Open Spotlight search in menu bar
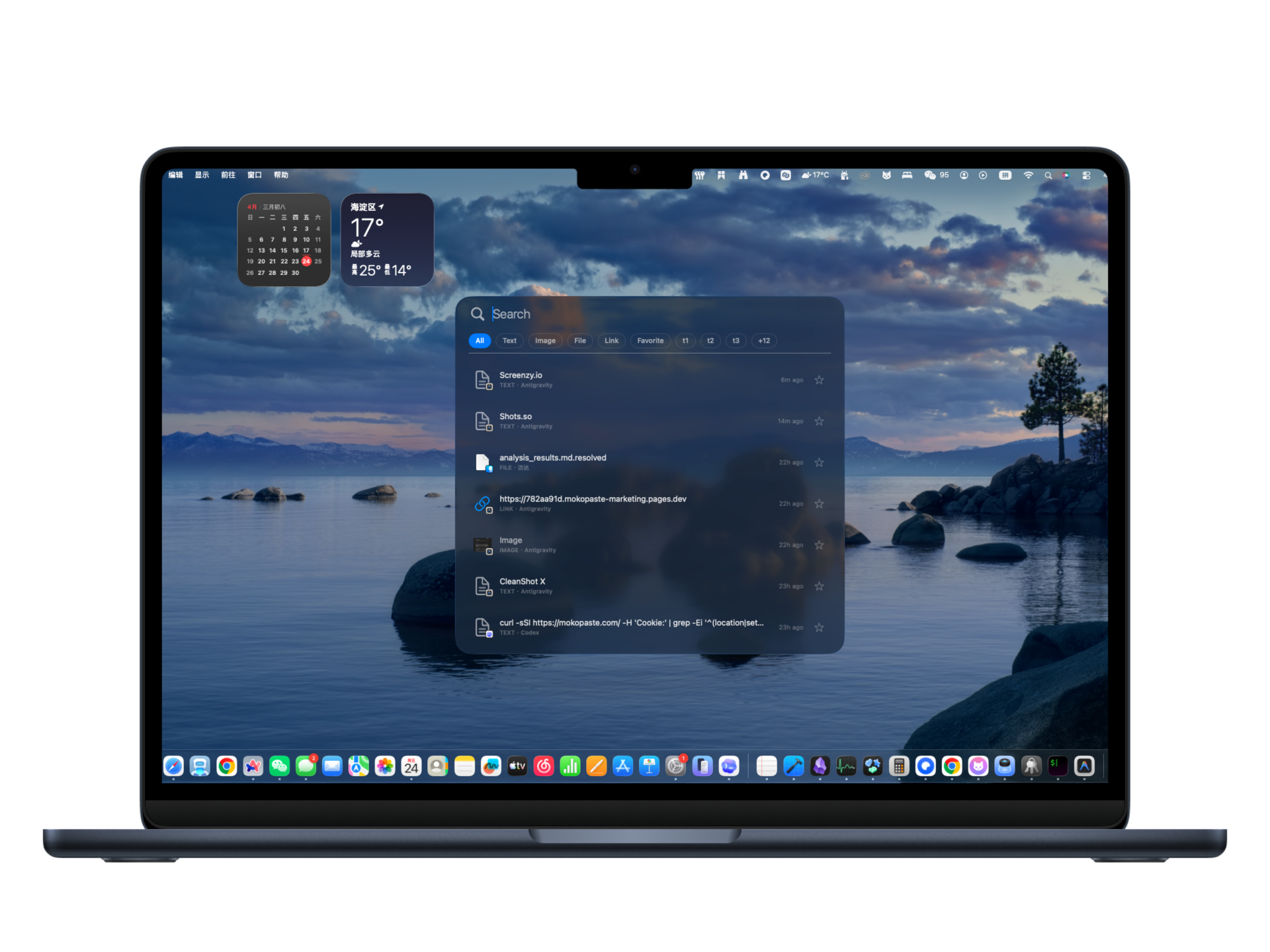 click(x=1048, y=175)
